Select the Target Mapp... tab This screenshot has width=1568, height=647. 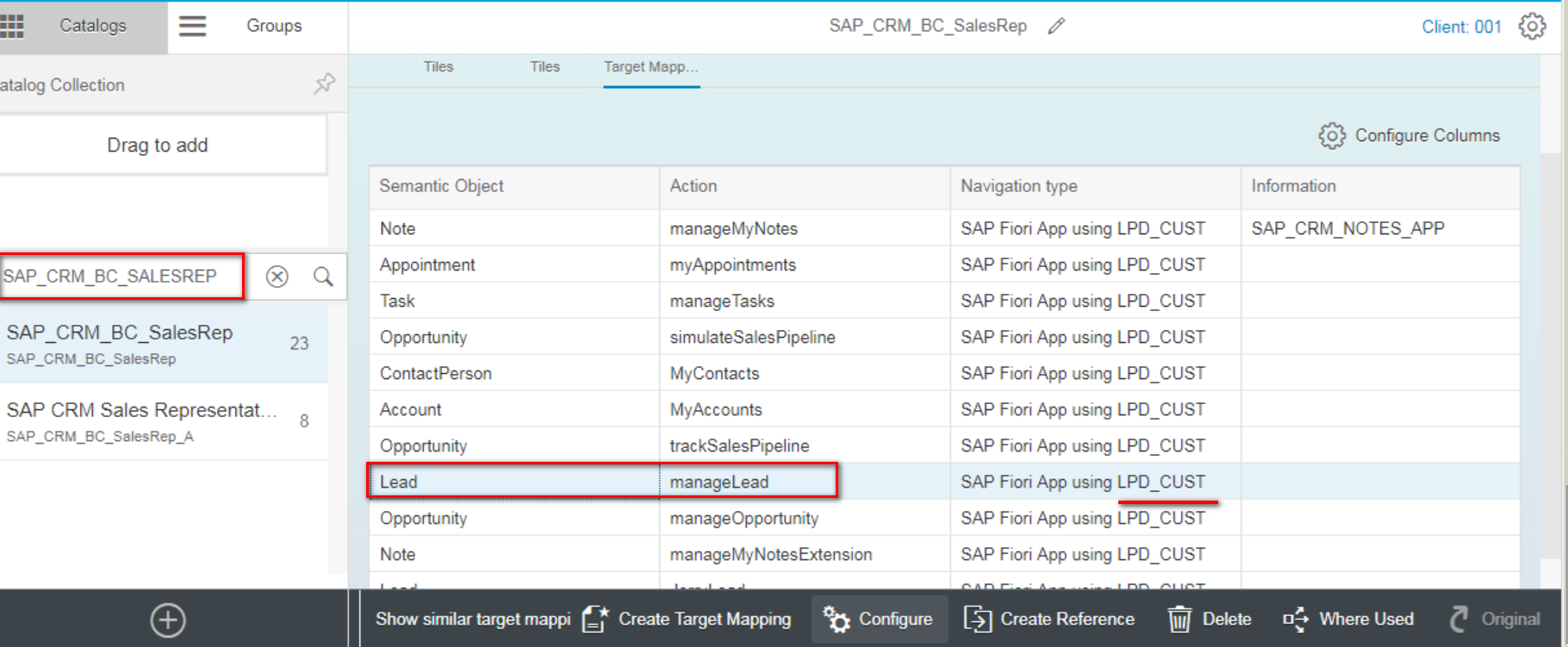pyautogui.click(x=651, y=67)
